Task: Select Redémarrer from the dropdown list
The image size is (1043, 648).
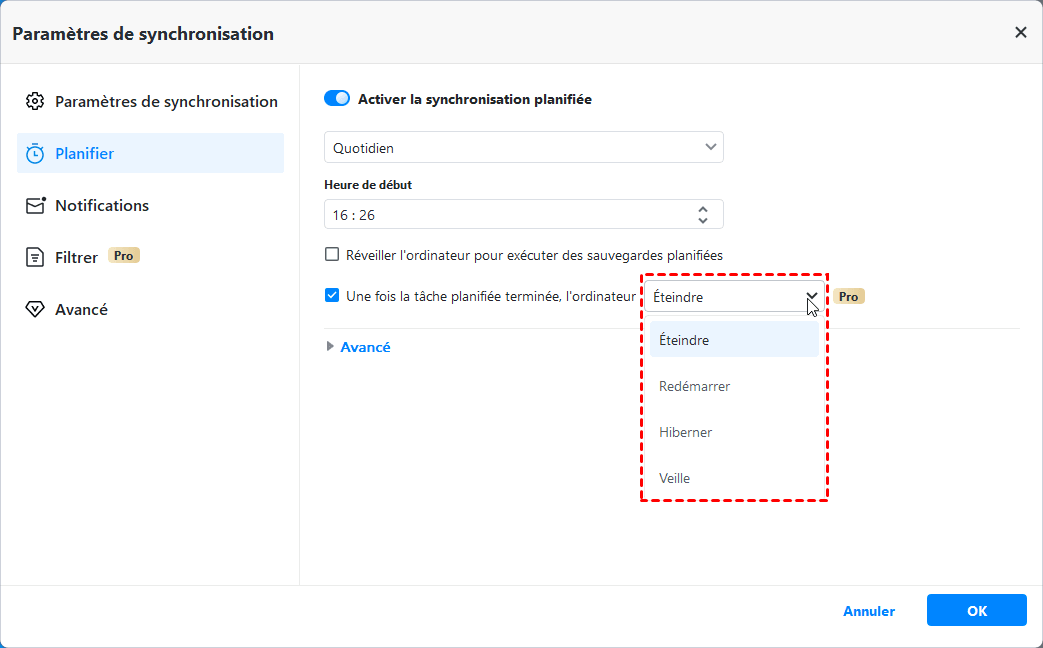Action: (x=695, y=386)
